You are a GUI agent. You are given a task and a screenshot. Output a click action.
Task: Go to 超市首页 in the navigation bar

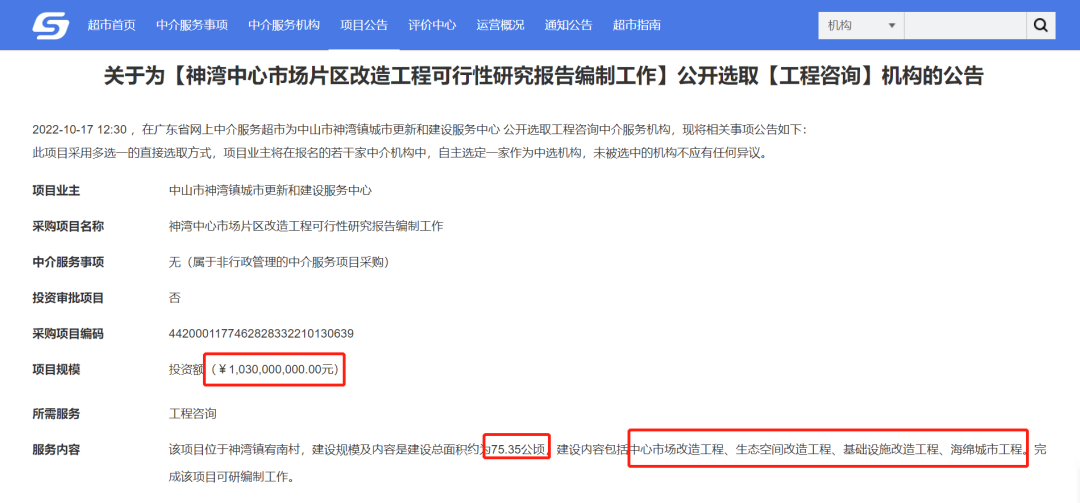(112, 25)
